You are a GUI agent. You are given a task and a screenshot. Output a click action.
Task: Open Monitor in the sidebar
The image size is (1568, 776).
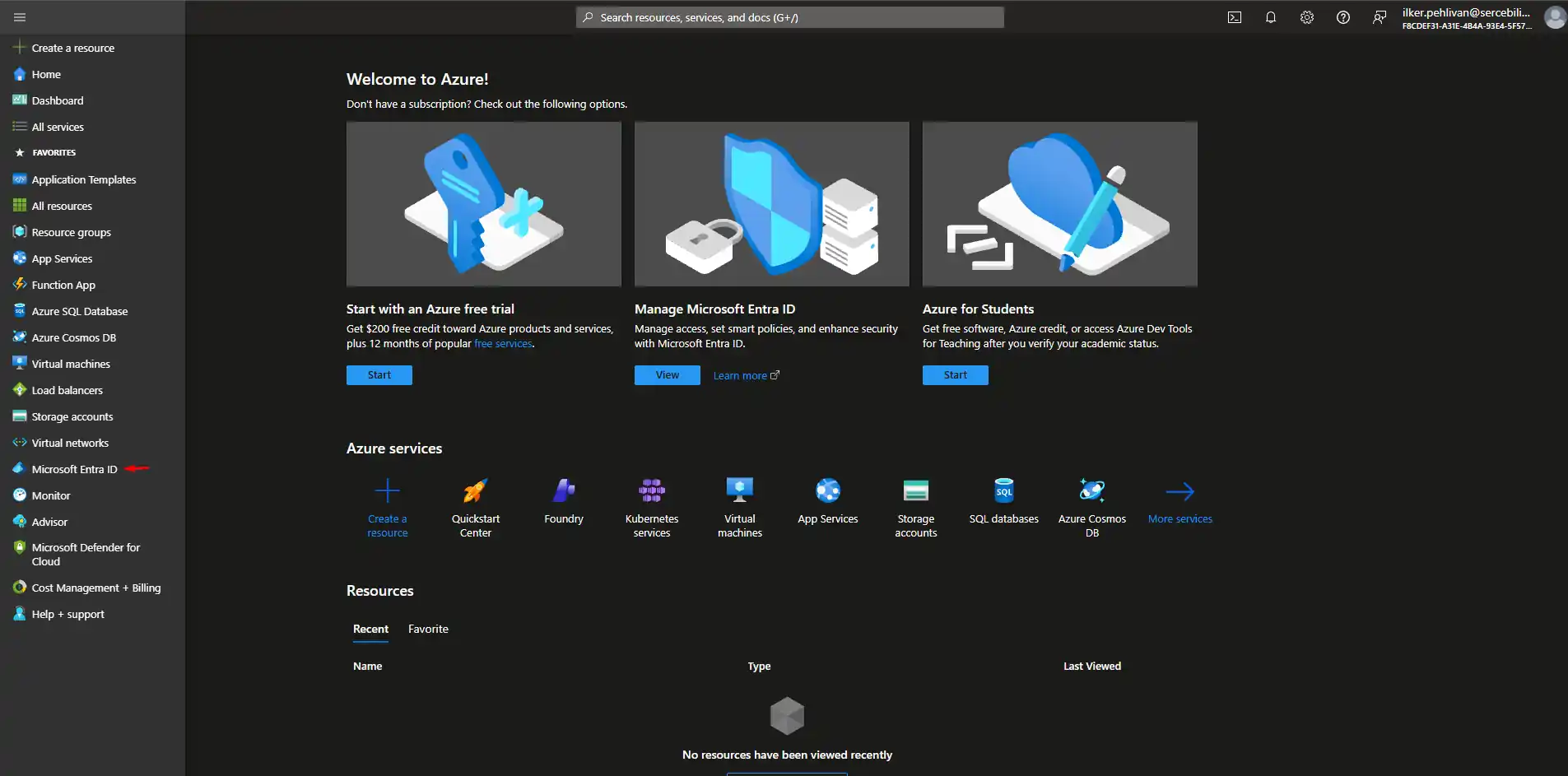[51, 495]
